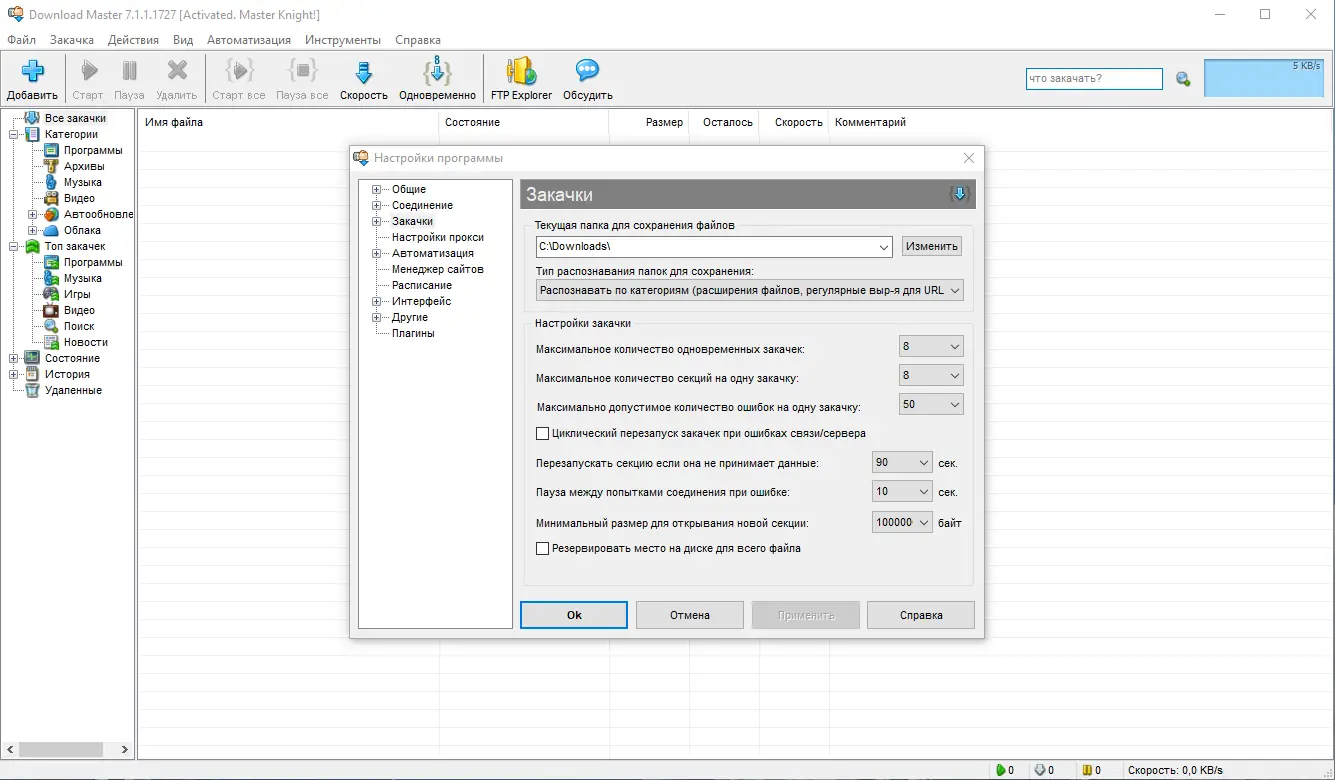Image resolution: width=1335 pixels, height=780 pixels.
Task: Open the Автоматизация menu in menu bar
Action: point(249,40)
